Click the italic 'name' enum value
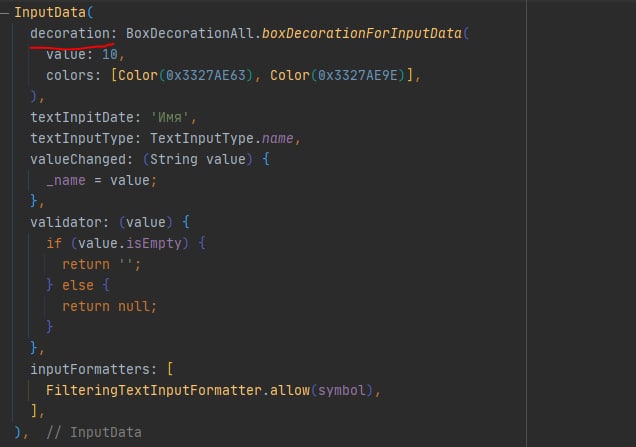Viewport: 636px width, 447px height. point(277,138)
